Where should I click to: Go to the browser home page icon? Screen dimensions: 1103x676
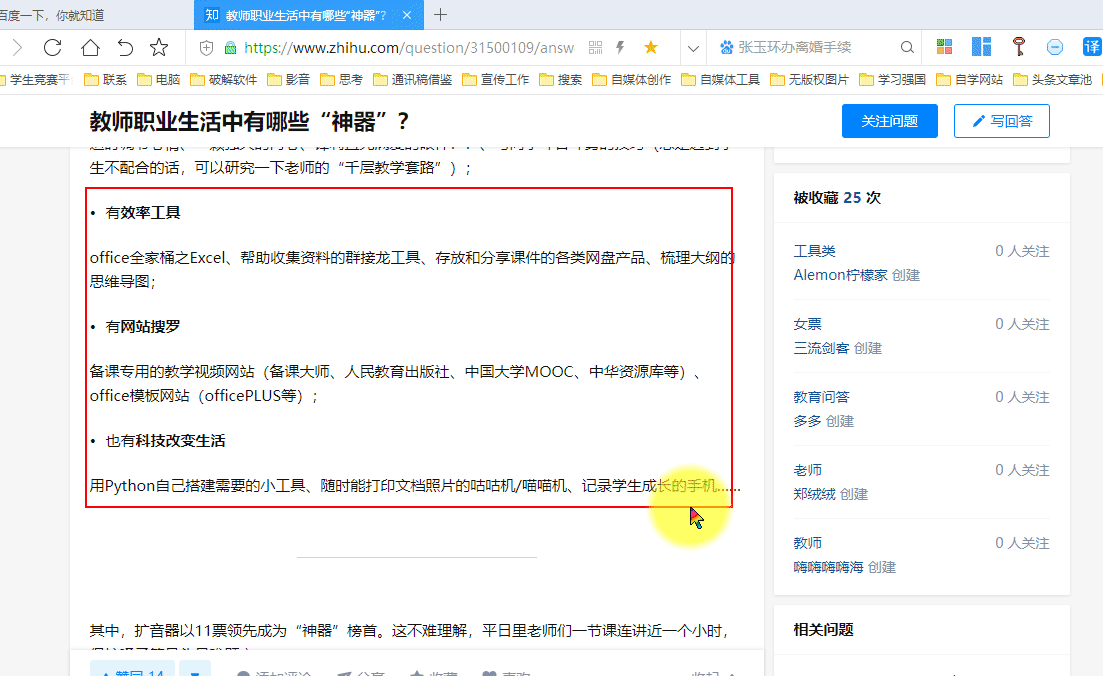pos(90,48)
